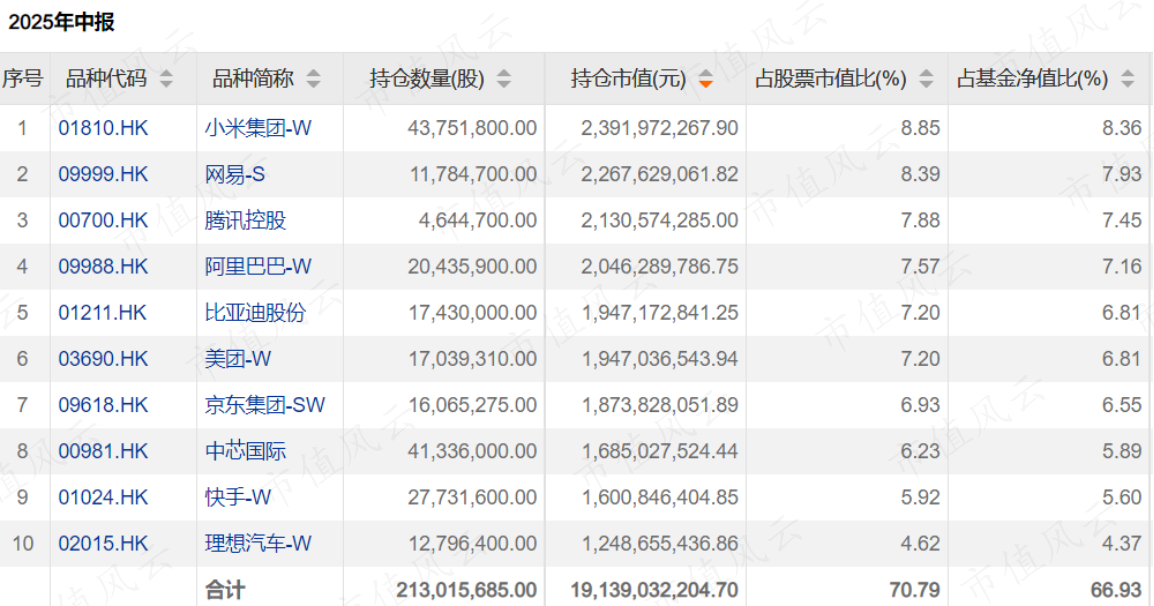Open 比亚迪股份 stock link
The height and width of the screenshot is (606, 1154).
pyautogui.click(x=255, y=313)
